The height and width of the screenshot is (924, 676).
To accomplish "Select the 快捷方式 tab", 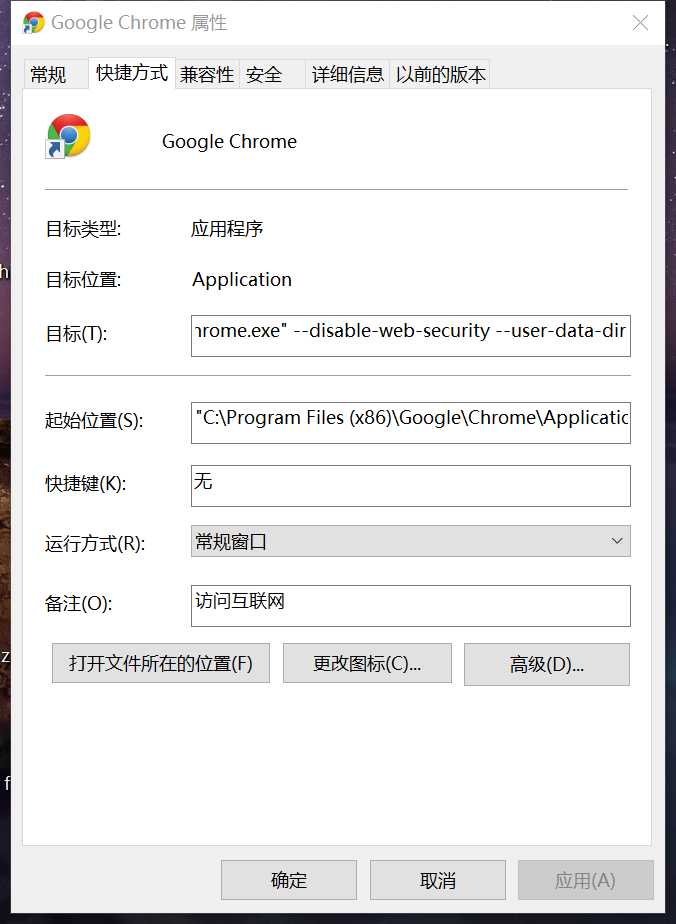I will click(132, 73).
